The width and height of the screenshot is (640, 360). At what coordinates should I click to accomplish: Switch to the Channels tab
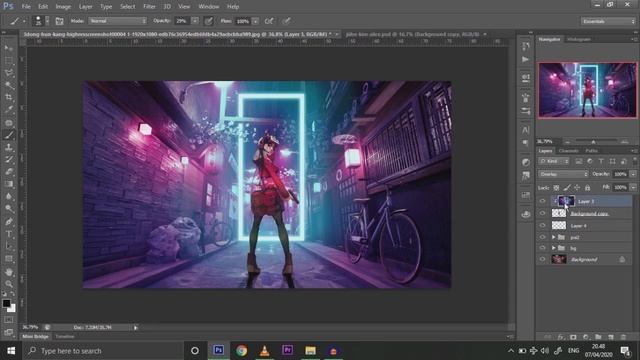click(568, 151)
